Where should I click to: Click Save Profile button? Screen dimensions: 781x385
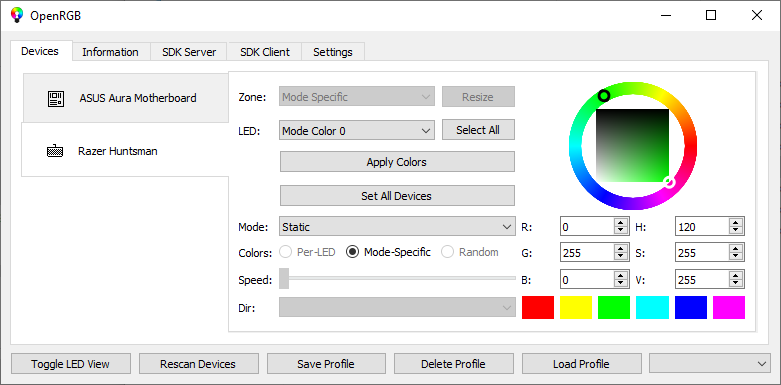326,364
